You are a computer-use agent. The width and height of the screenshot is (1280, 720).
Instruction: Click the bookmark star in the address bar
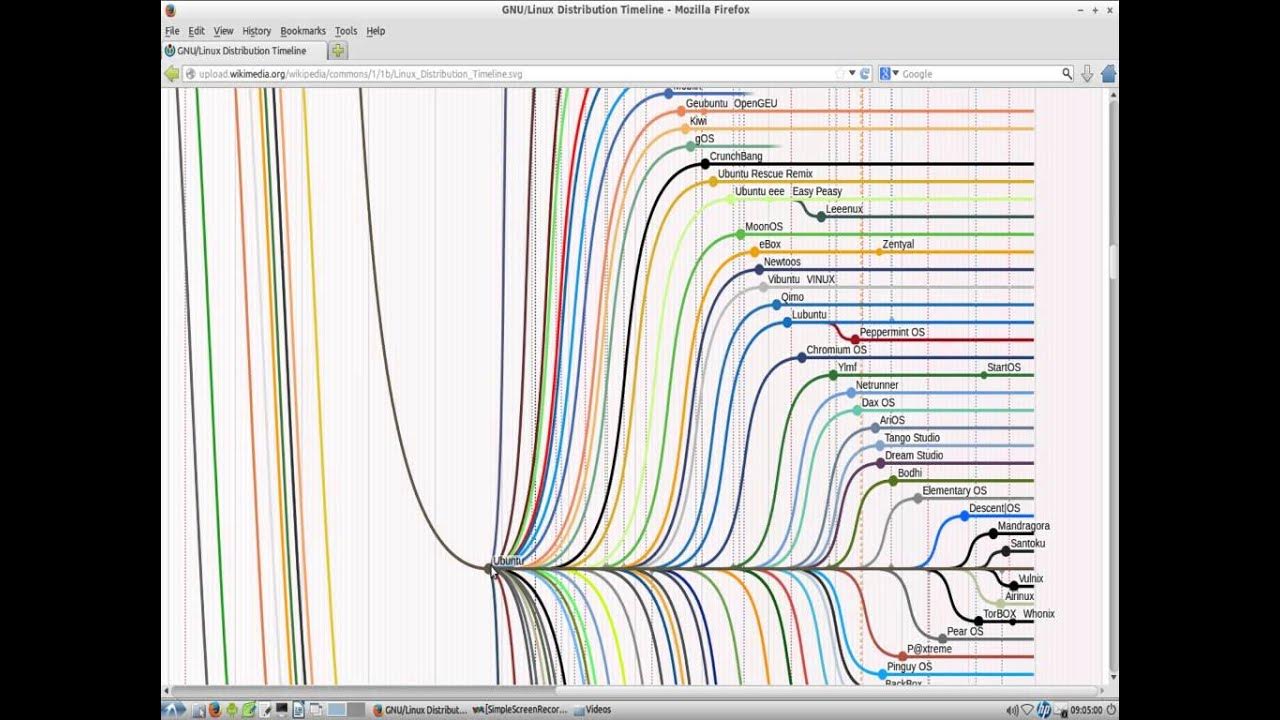click(x=840, y=74)
